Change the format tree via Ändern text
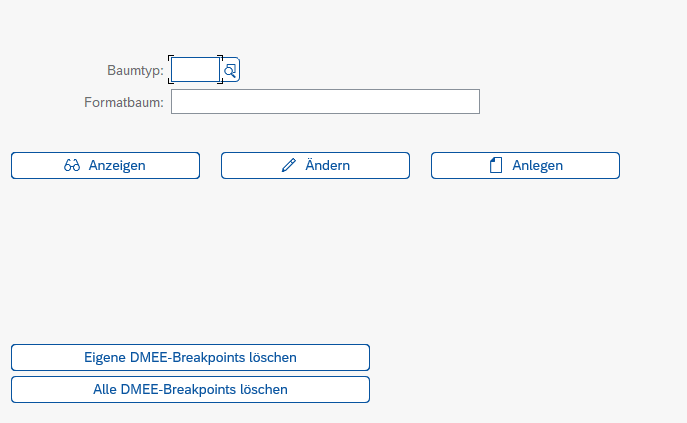Viewport: 687px width, 423px height. click(x=327, y=166)
